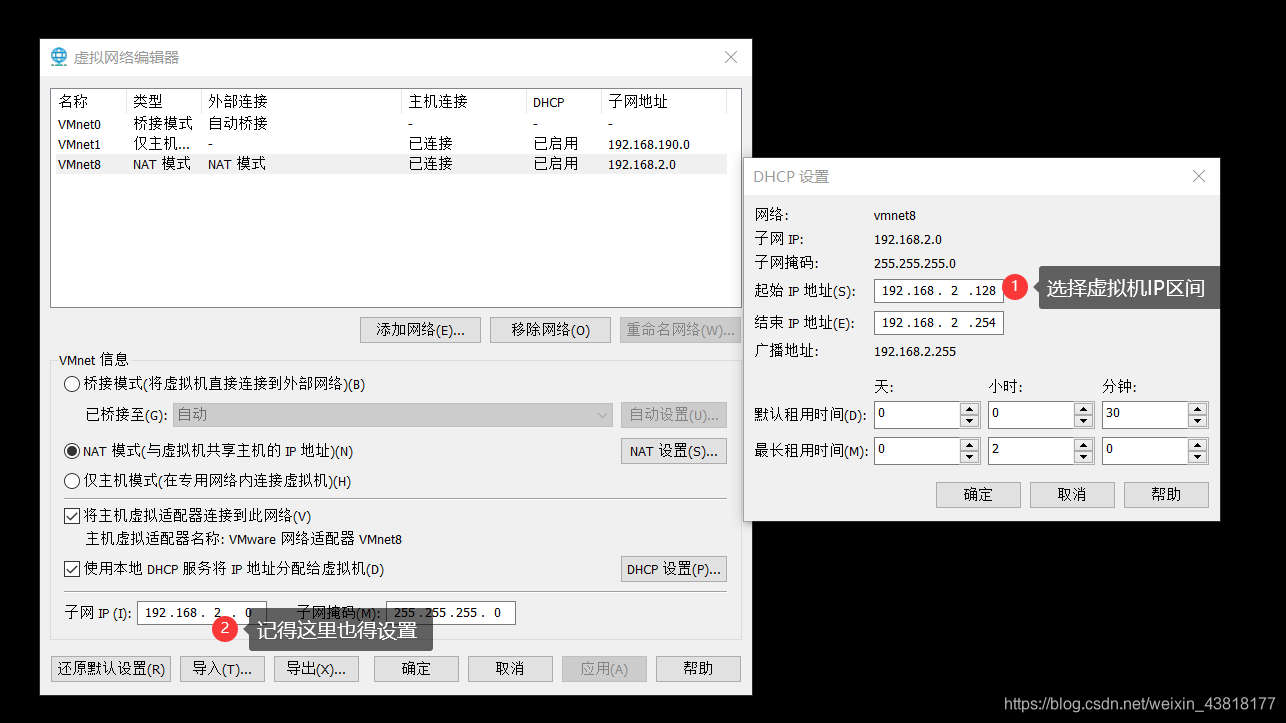Increase 默认租用时间 minutes value

coord(1197,409)
